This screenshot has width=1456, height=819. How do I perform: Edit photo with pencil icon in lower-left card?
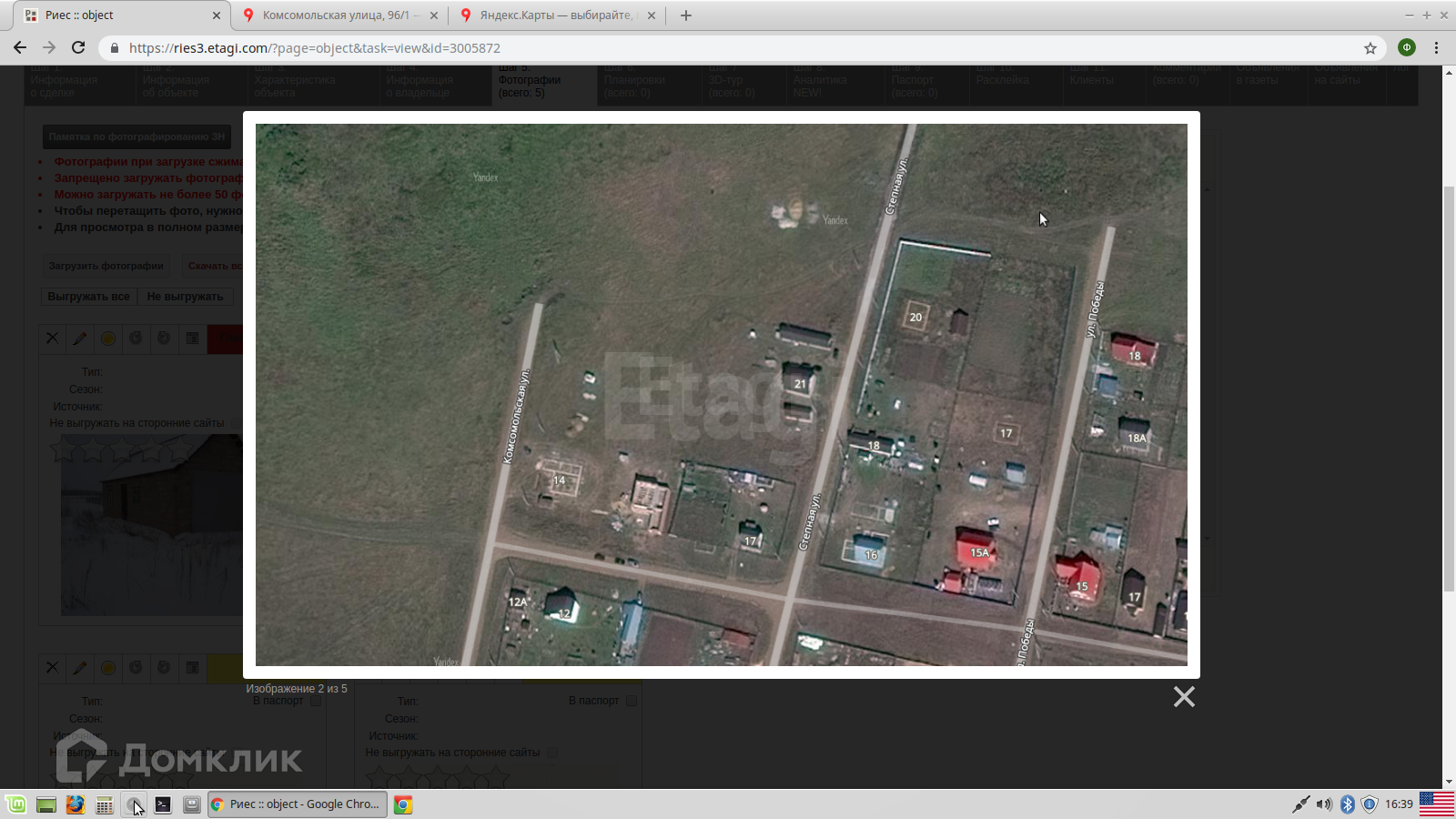(80, 668)
